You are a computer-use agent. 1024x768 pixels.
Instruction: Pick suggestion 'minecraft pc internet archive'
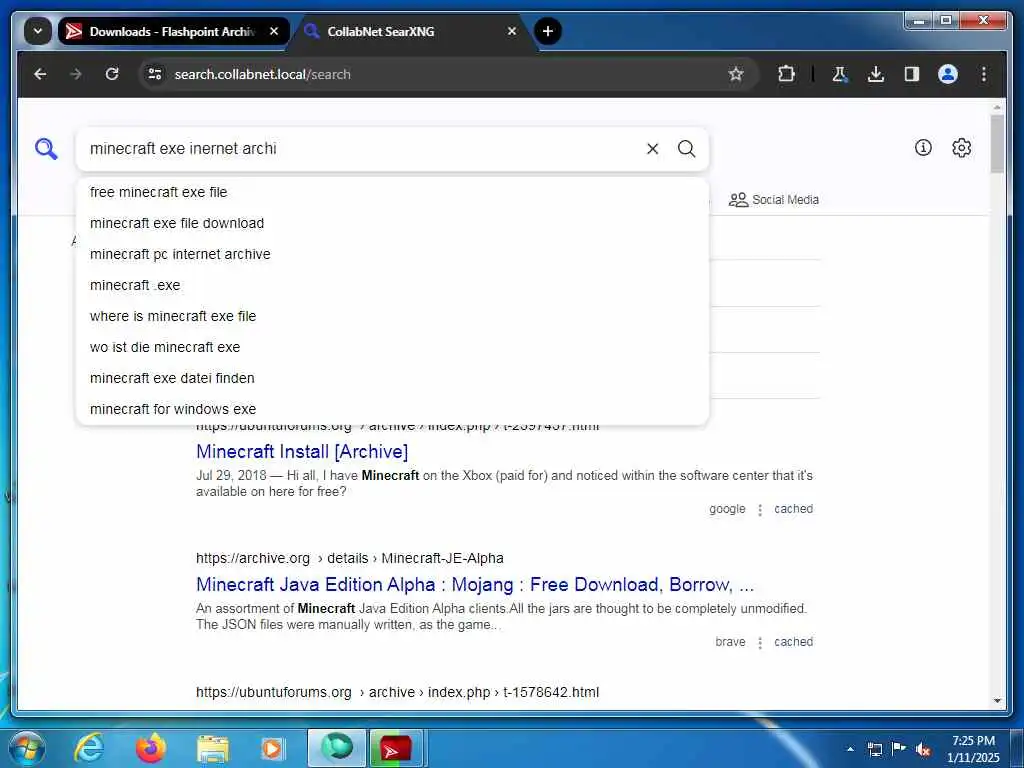click(392, 254)
